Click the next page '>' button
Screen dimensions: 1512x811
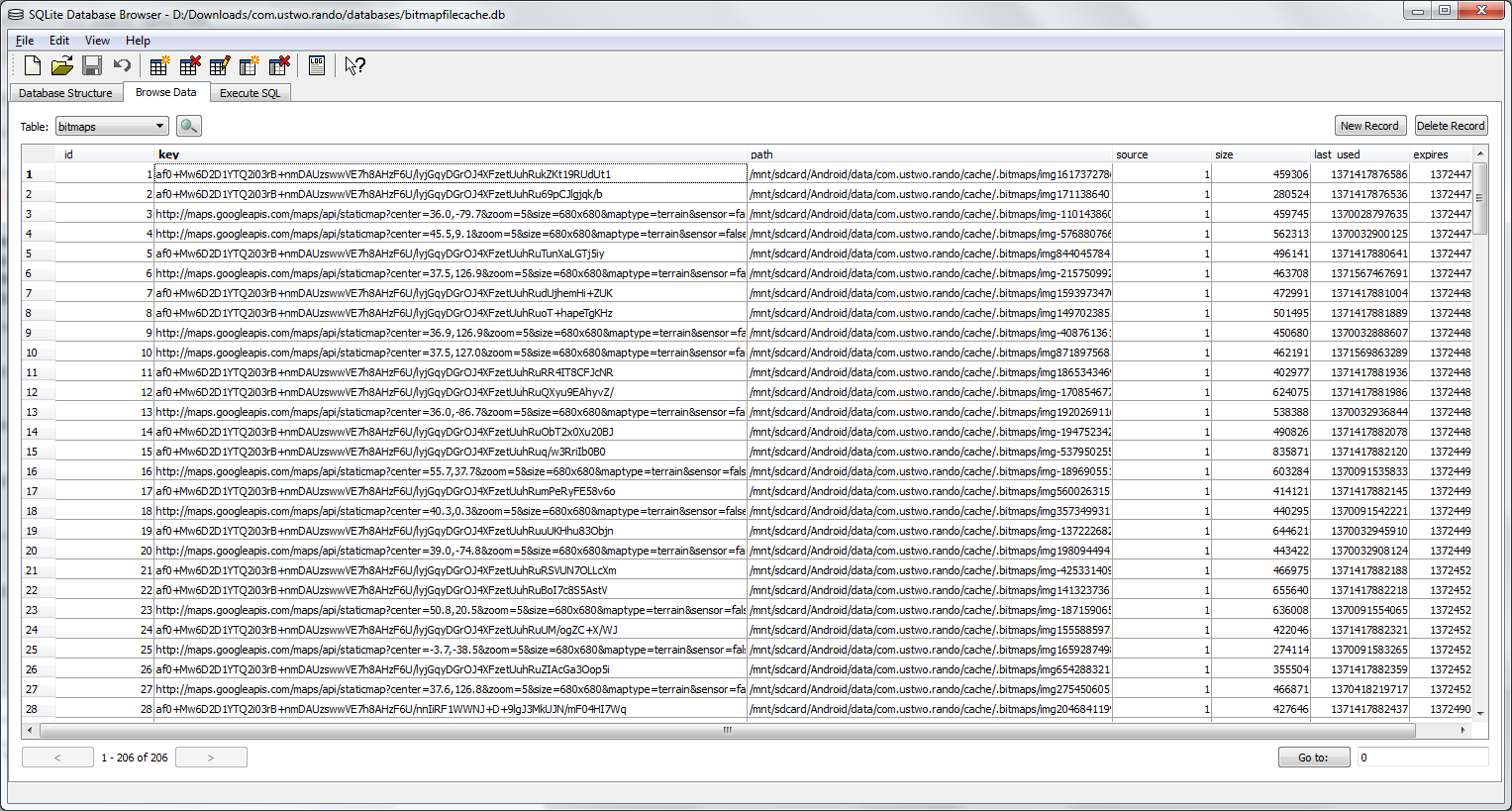(211, 758)
